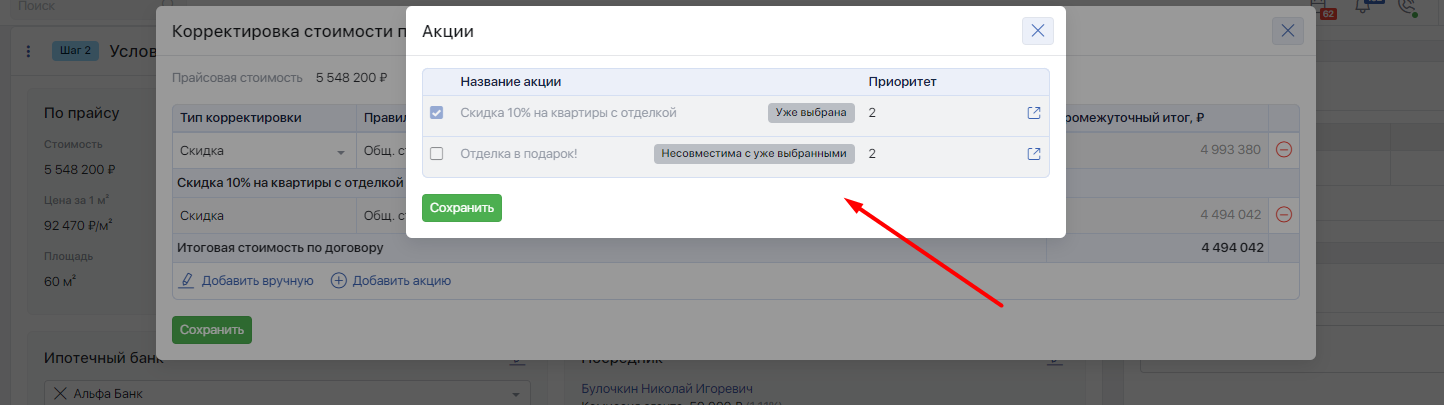Remove the 4 494 042 correction row
Viewport: 1444px width, 405px height.
(1284, 215)
